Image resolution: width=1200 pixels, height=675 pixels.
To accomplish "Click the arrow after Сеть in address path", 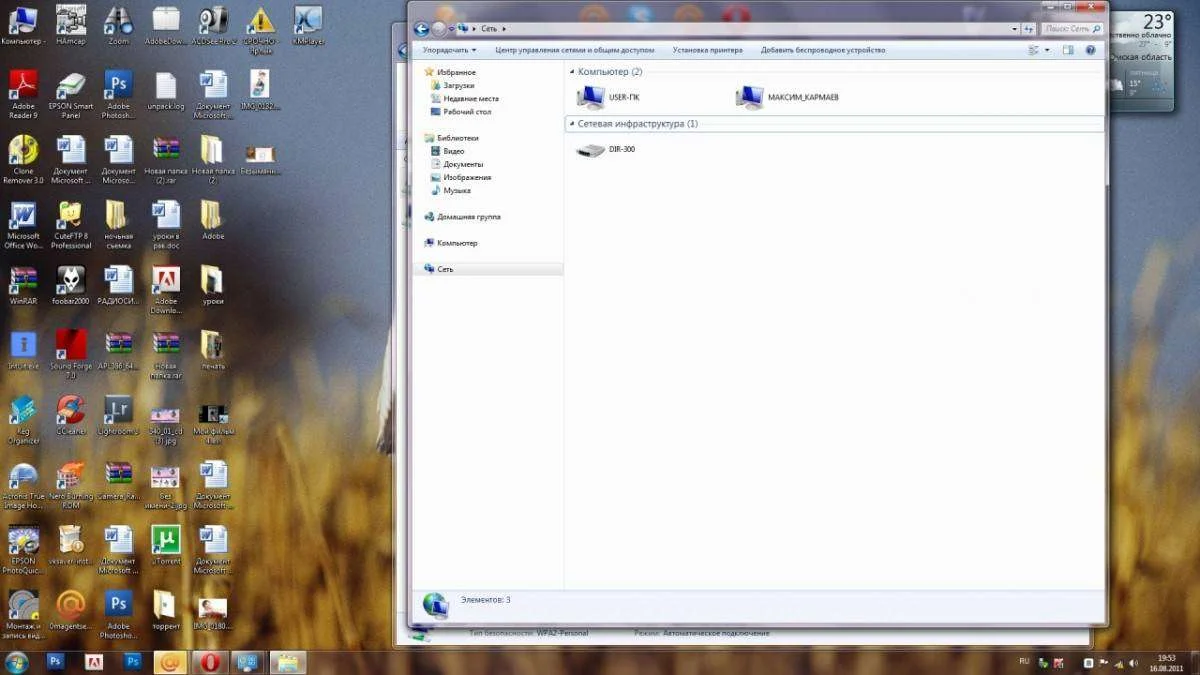I will click(506, 29).
